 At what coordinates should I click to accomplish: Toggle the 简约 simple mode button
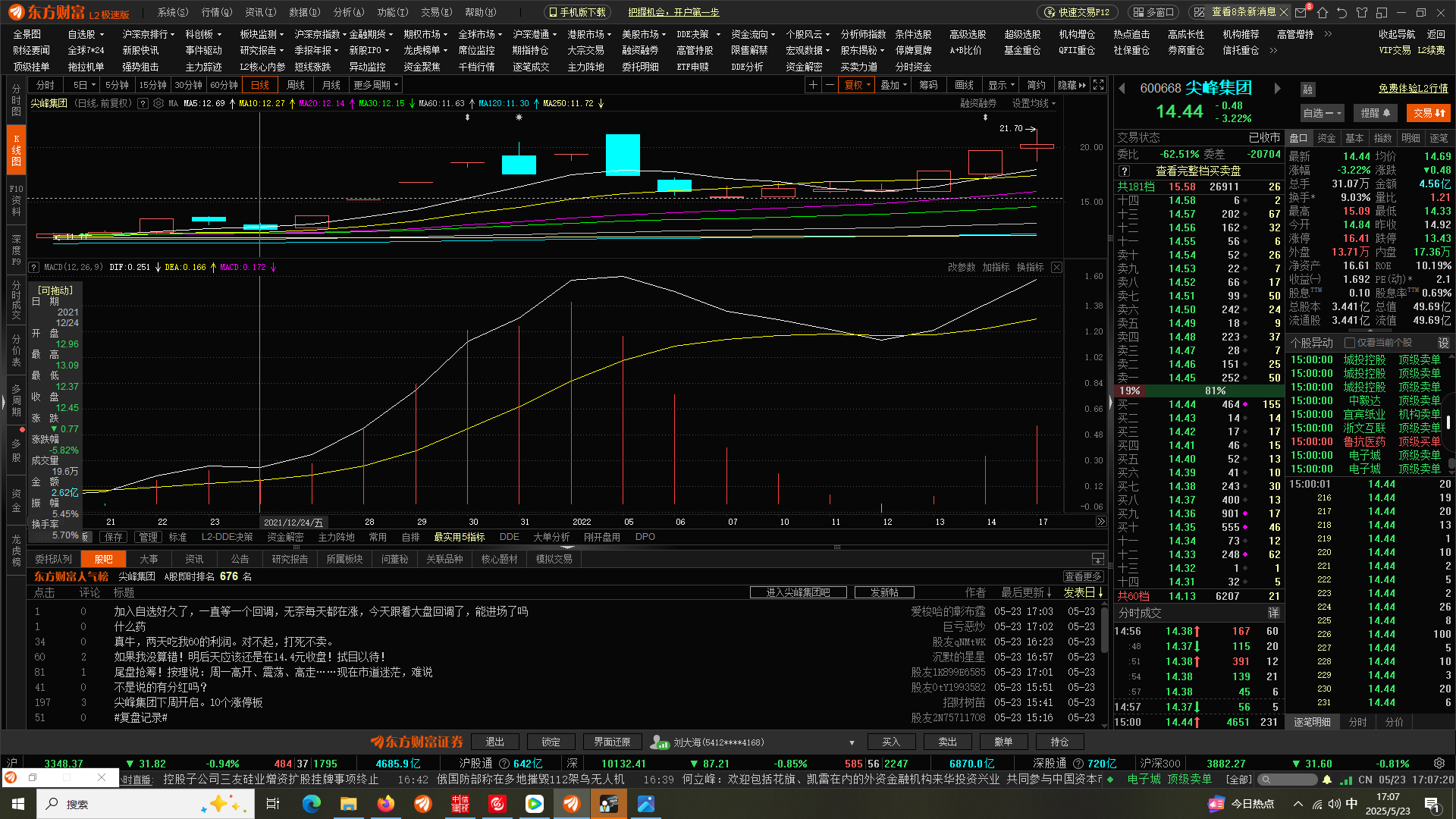point(1036,85)
